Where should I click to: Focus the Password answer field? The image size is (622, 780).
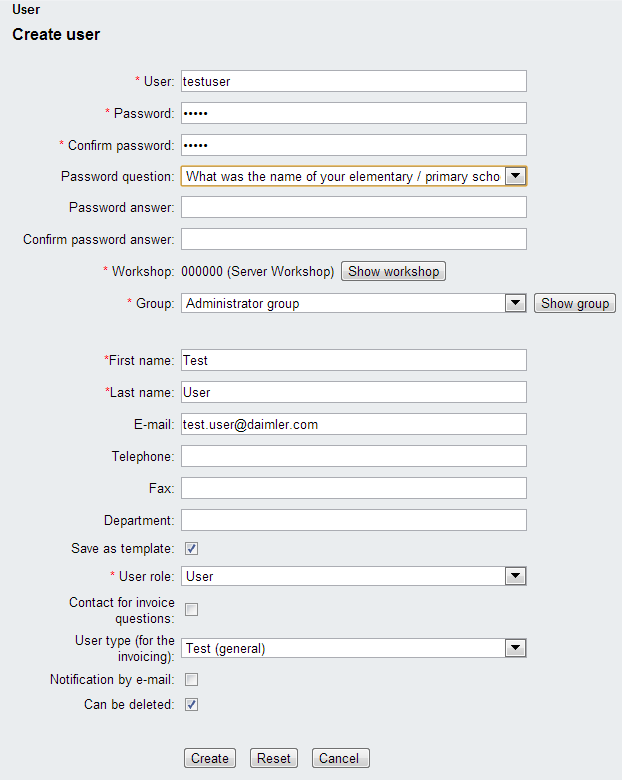point(353,207)
